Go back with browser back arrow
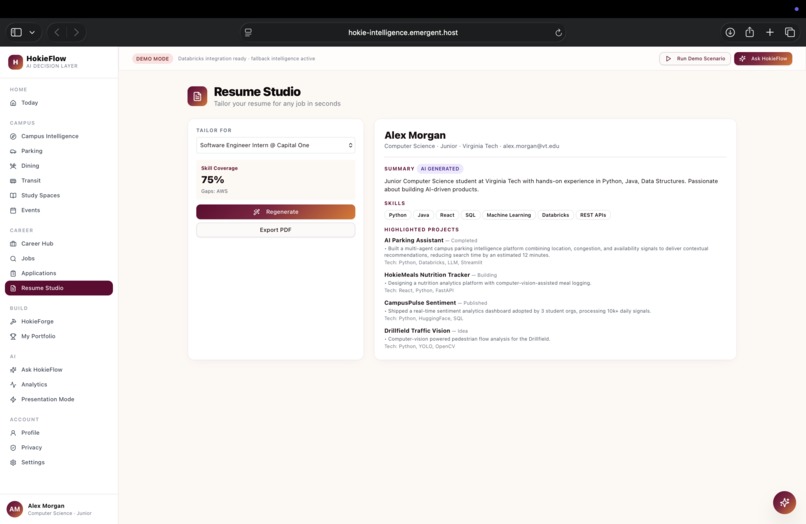Viewport: 806px width, 524px height. 57,32
